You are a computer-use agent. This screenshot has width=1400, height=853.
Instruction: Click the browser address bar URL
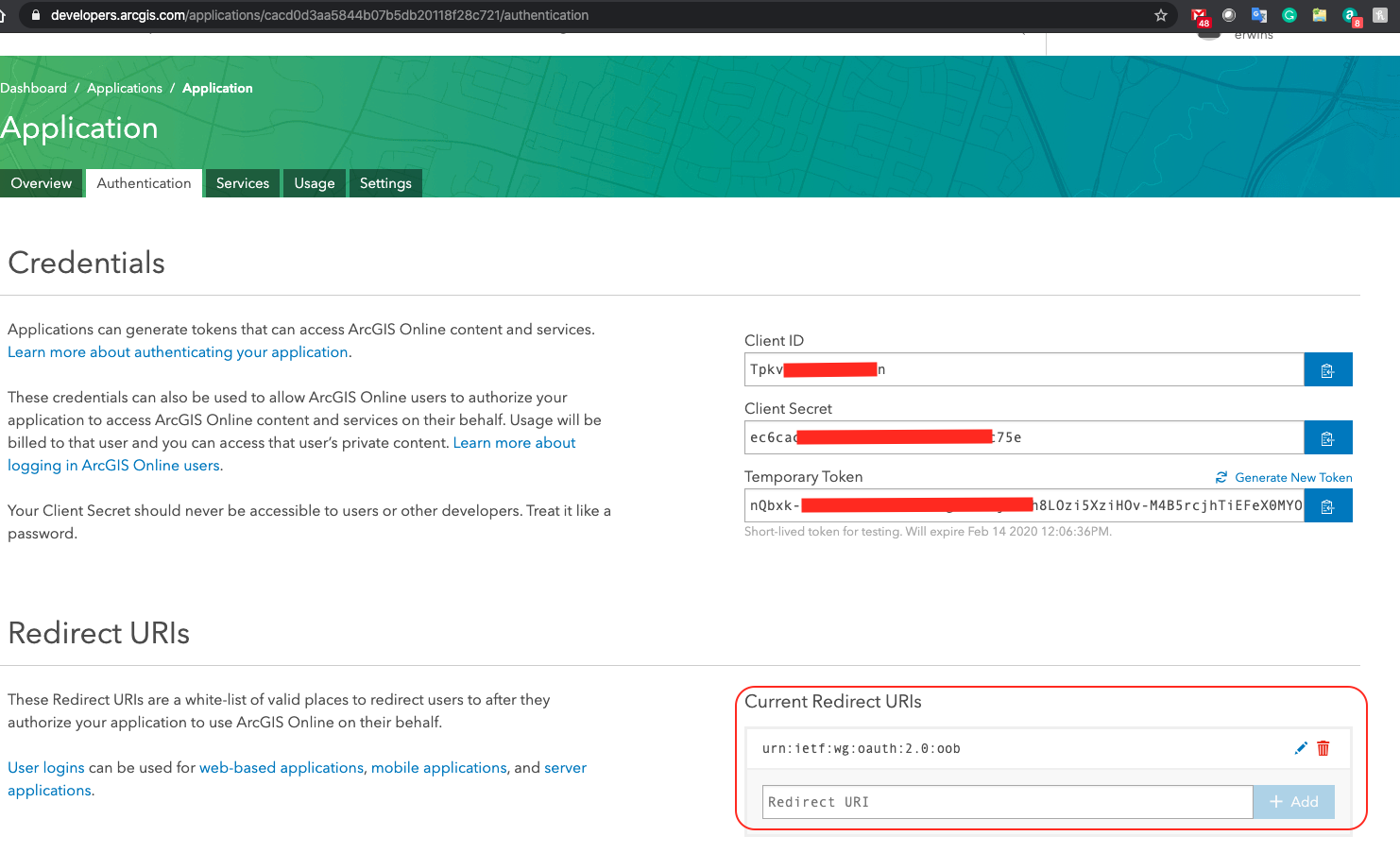[319, 15]
